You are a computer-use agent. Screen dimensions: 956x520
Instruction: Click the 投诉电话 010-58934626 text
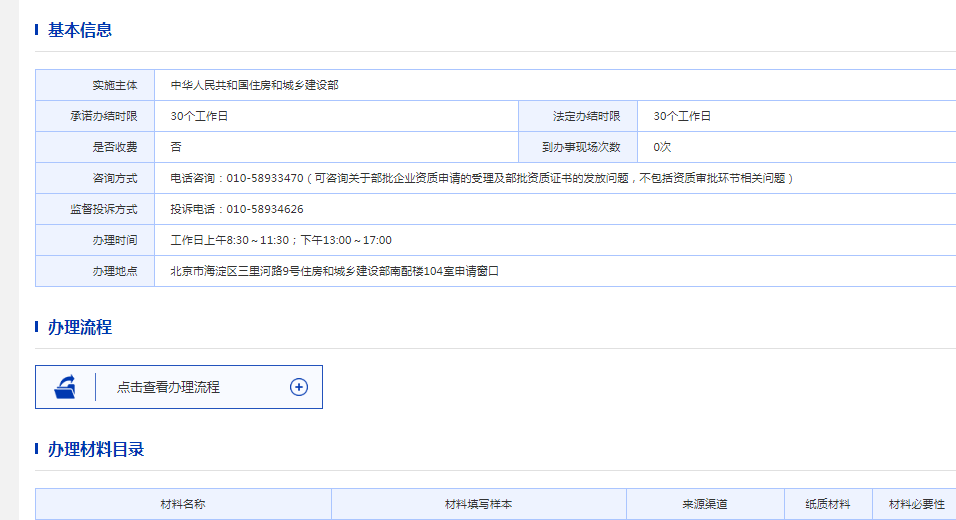click(237, 209)
